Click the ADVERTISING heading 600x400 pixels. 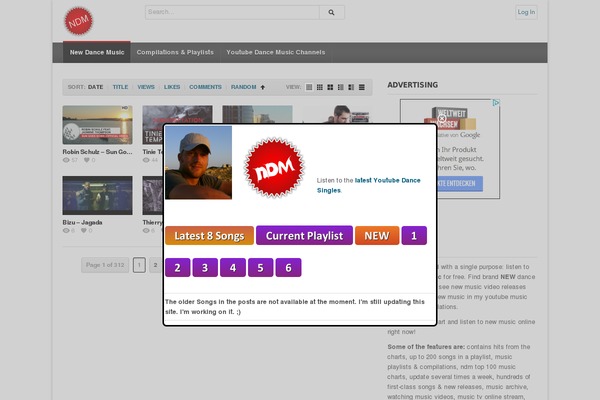[x=412, y=85]
